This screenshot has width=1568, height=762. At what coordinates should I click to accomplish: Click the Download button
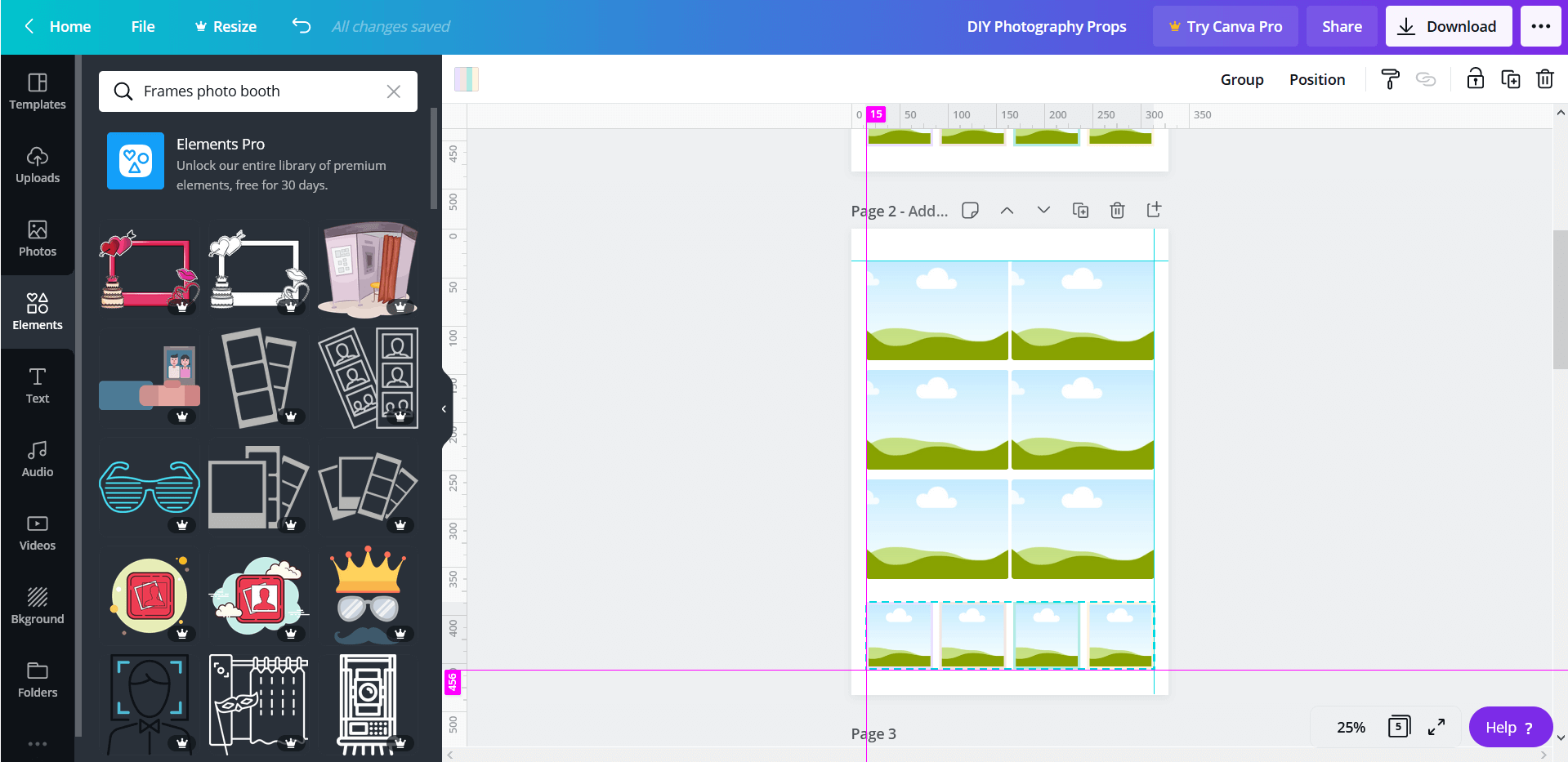click(x=1448, y=26)
